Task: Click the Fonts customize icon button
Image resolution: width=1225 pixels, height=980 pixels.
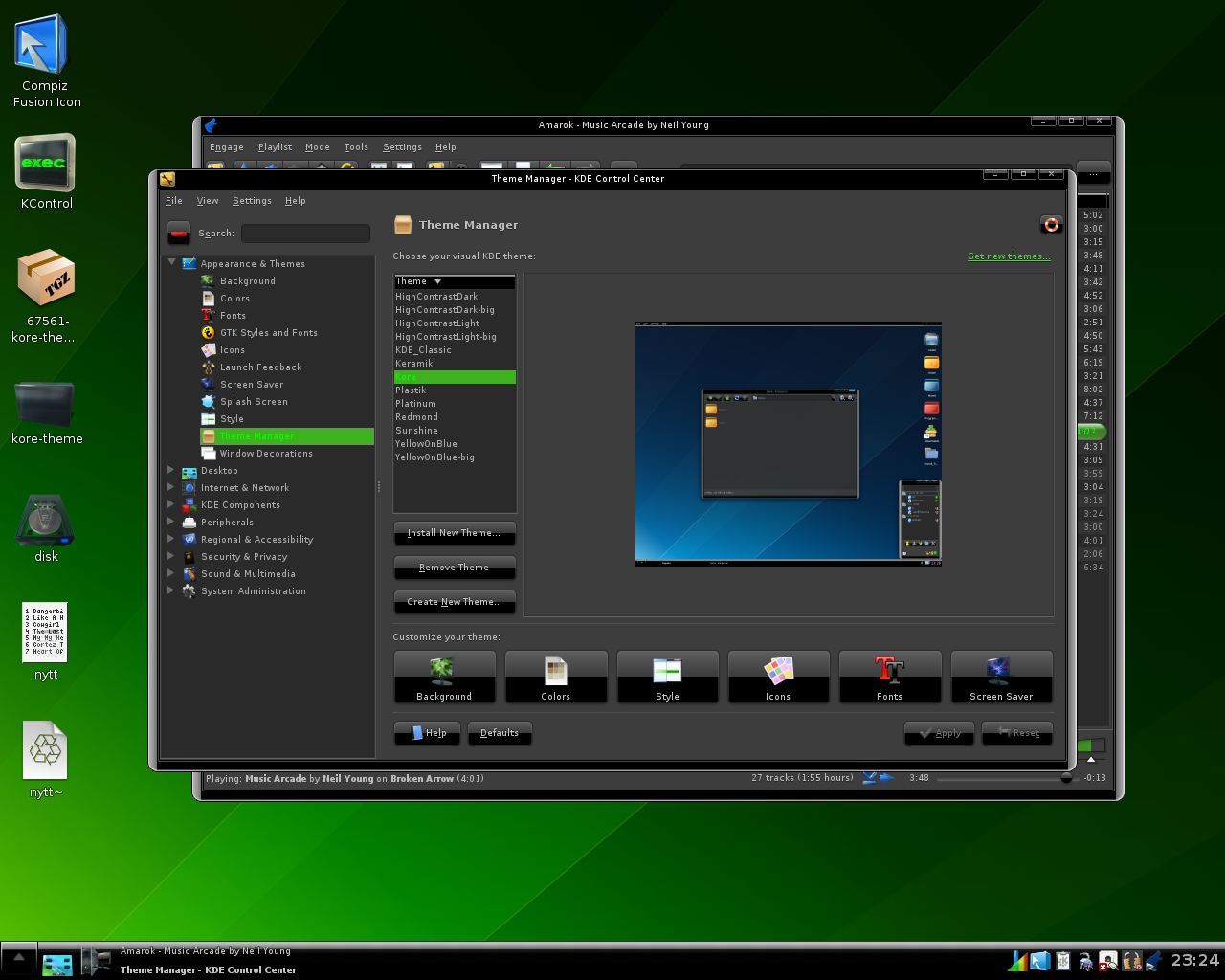Action: (x=890, y=678)
